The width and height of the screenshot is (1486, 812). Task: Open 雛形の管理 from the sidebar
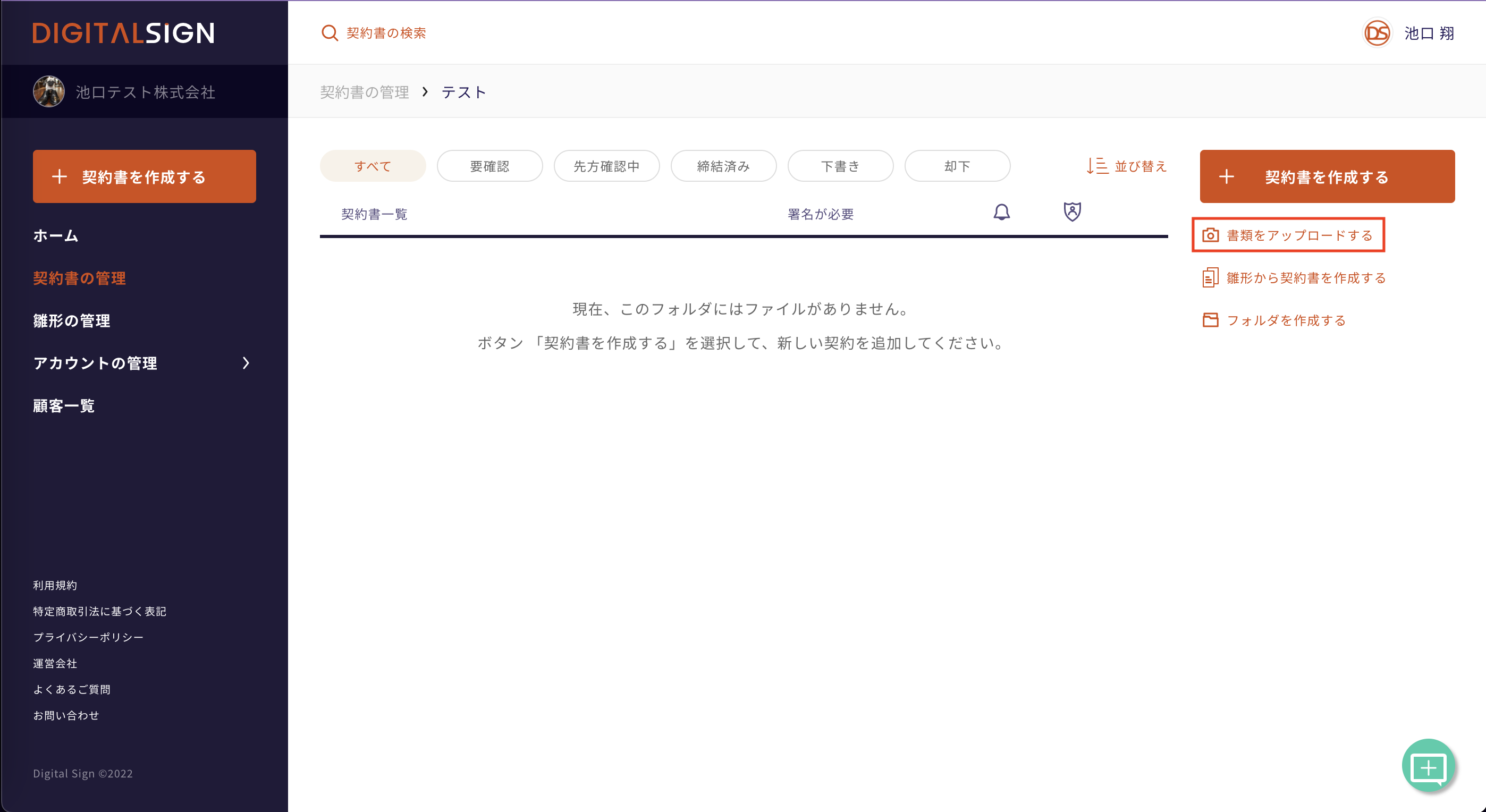(x=71, y=321)
